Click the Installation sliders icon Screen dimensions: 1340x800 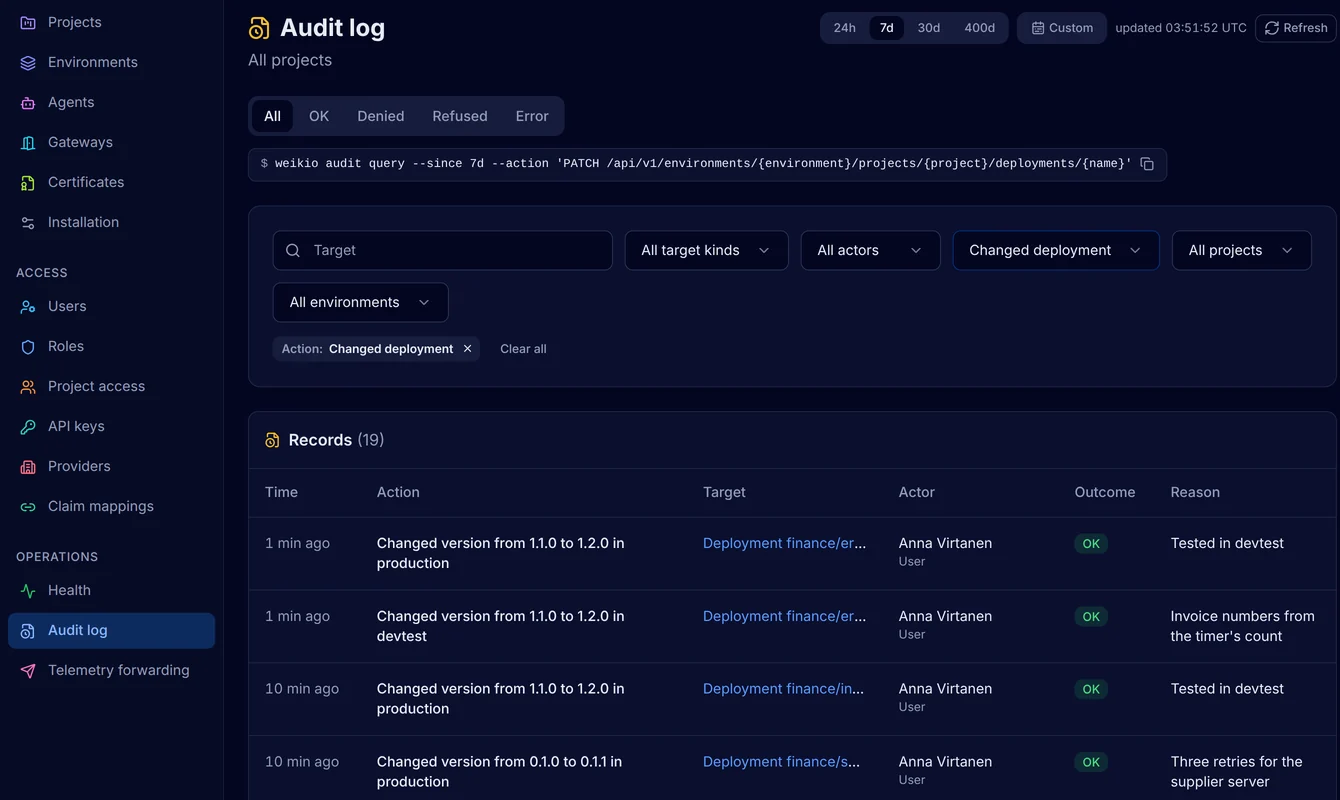[x=28, y=222]
